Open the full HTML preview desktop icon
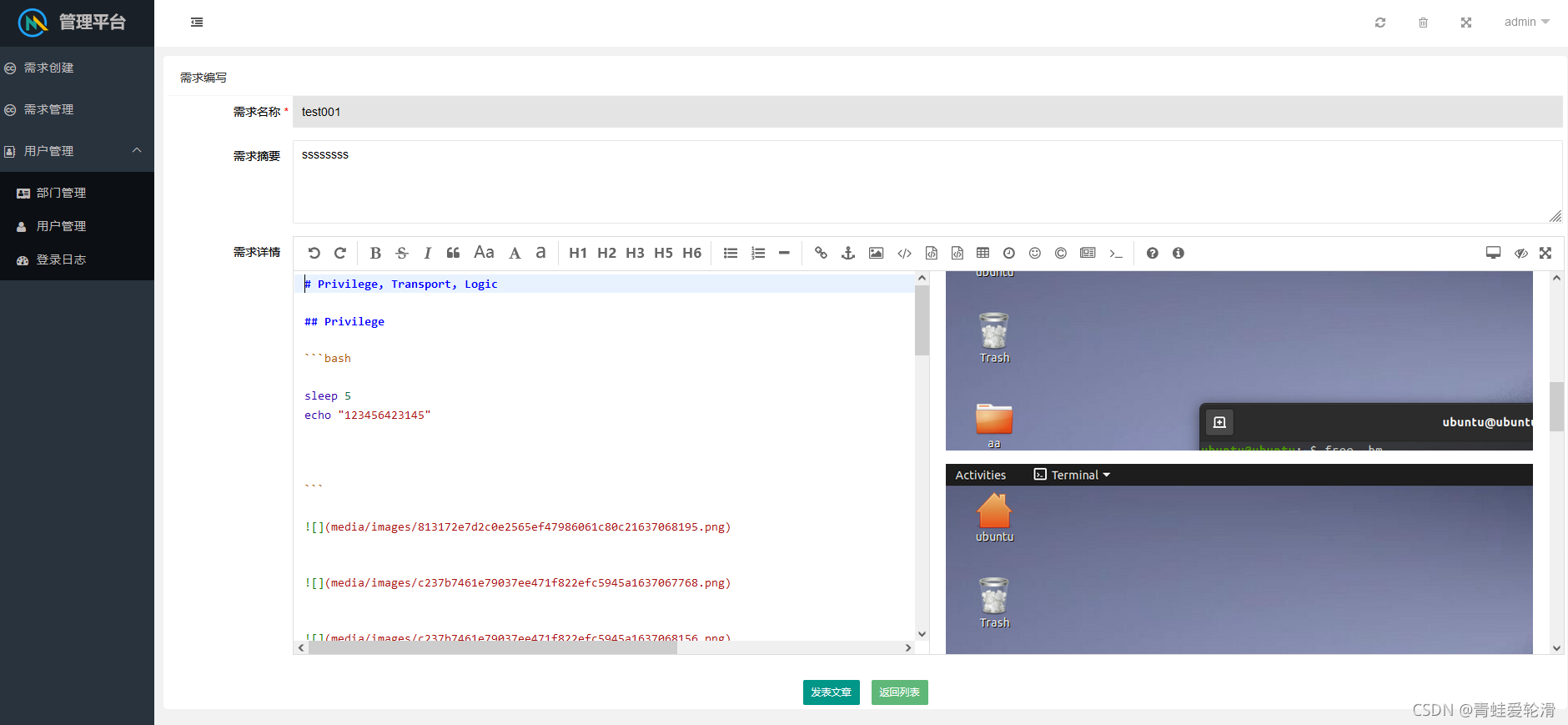1568x725 pixels. tap(1493, 253)
